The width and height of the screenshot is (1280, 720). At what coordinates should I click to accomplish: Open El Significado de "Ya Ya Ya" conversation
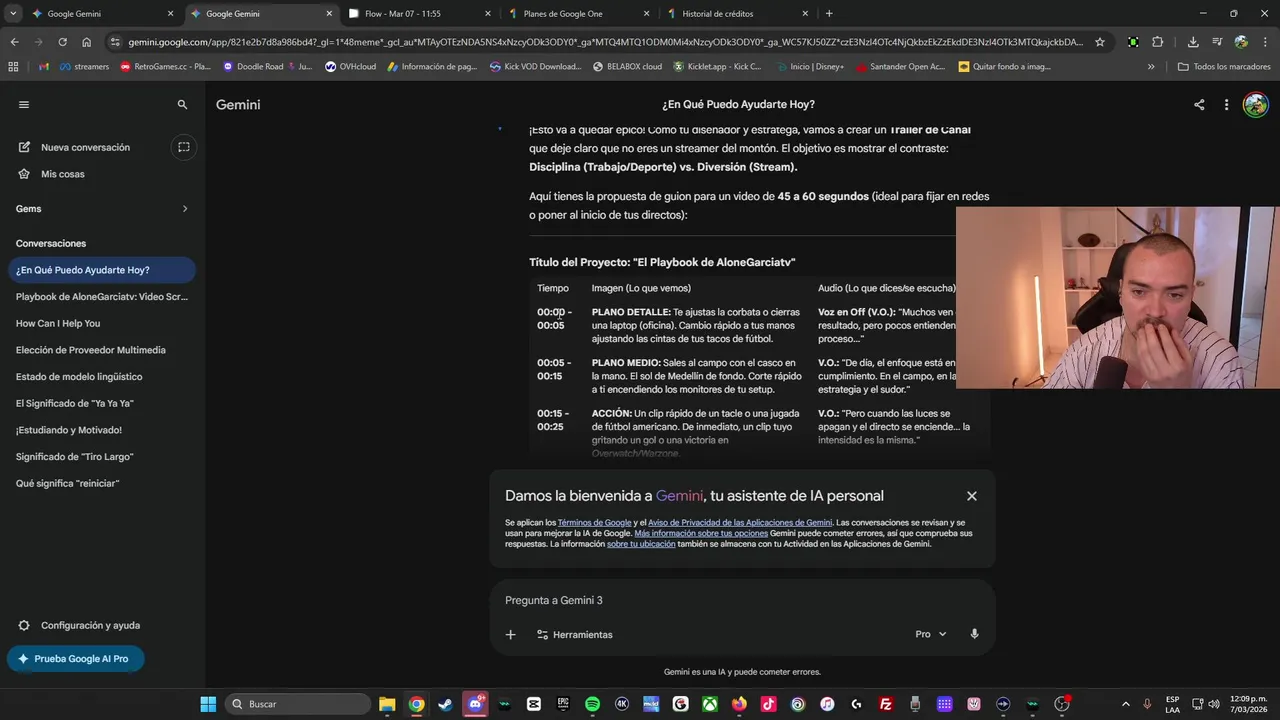pyautogui.click(x=101, y=403)
